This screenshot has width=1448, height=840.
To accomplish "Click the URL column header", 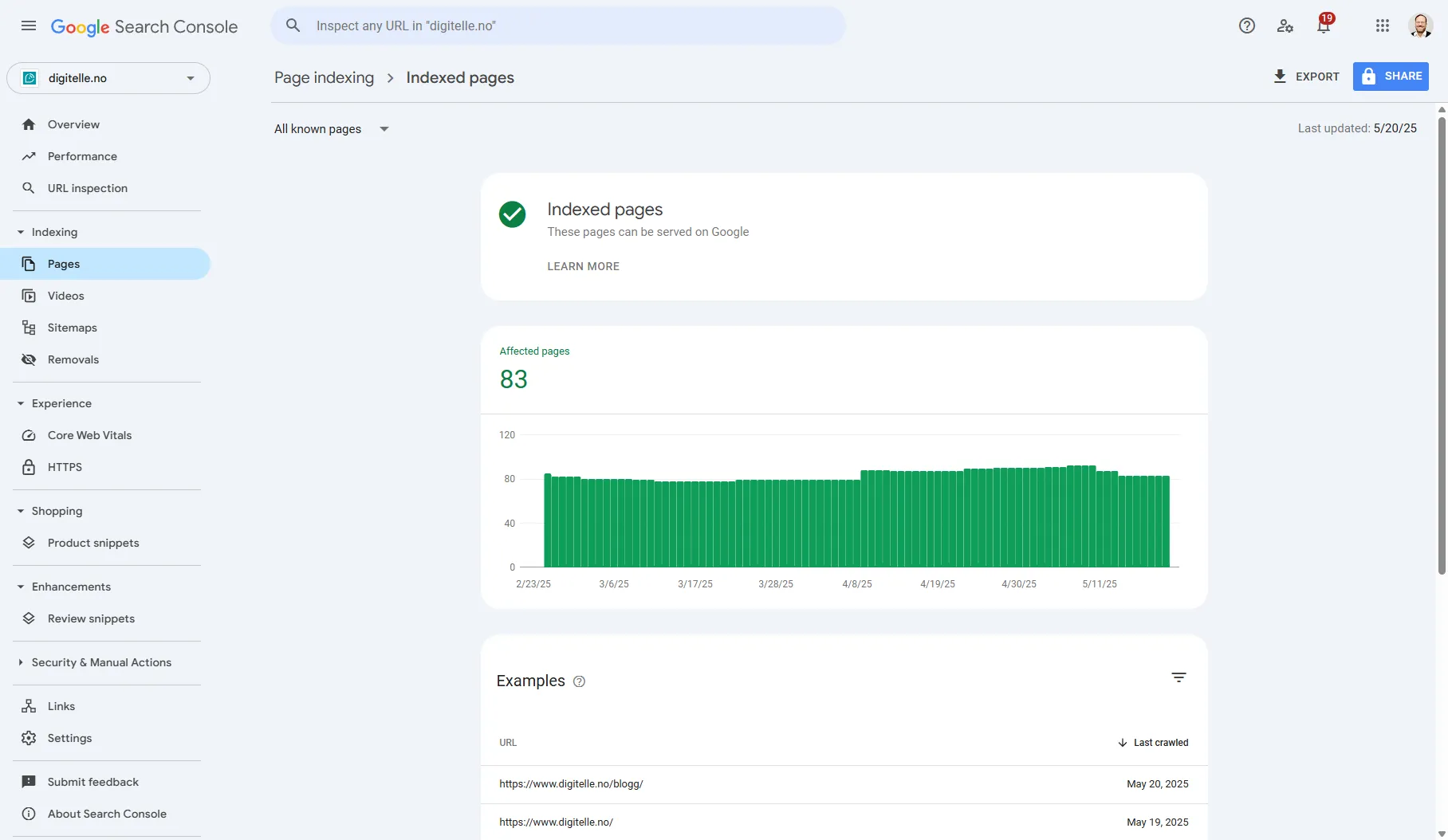I will coord(508,743).
